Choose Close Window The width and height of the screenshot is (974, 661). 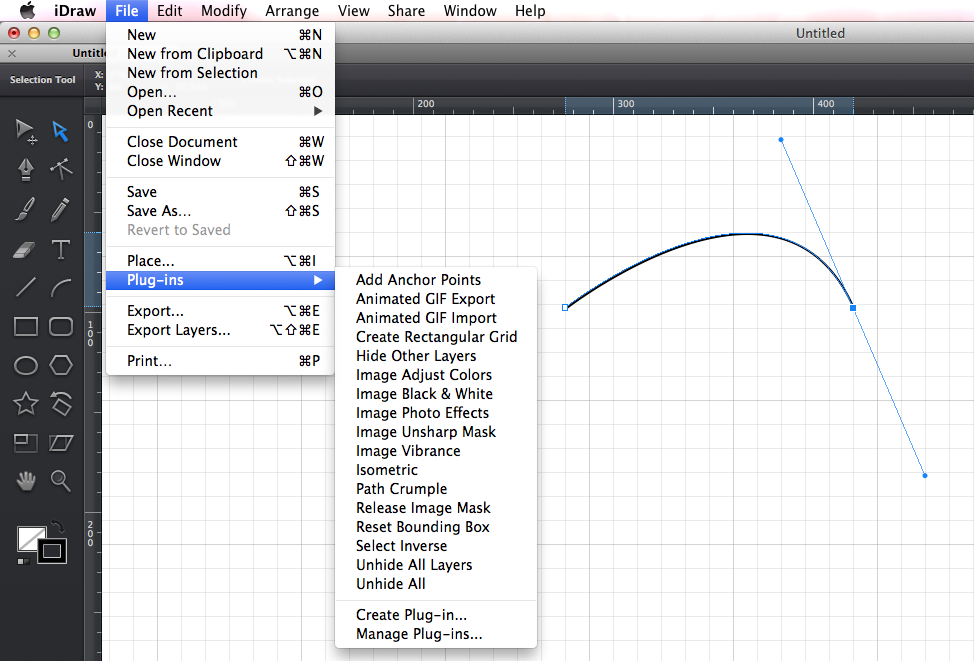pyautogui.click(x=221, y=161)
